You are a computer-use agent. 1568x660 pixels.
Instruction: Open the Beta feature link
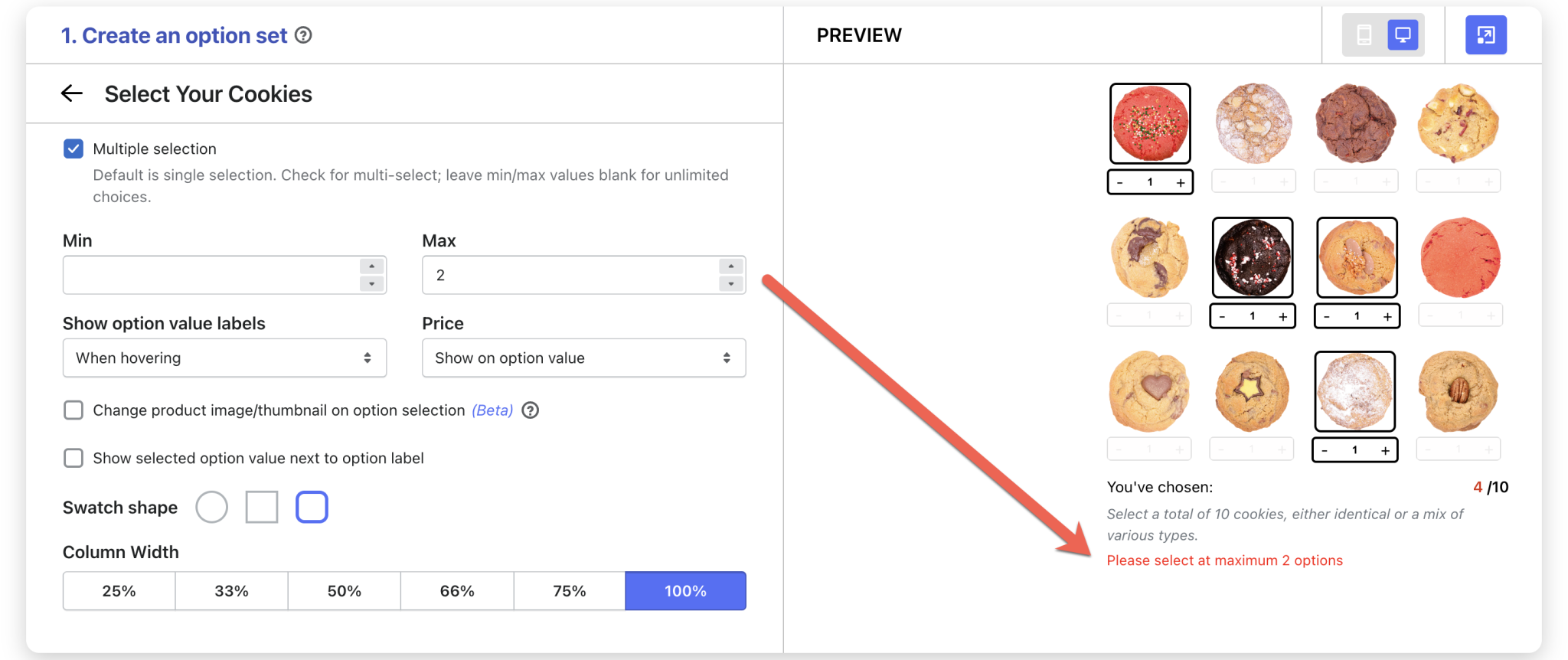pos(493,410)
